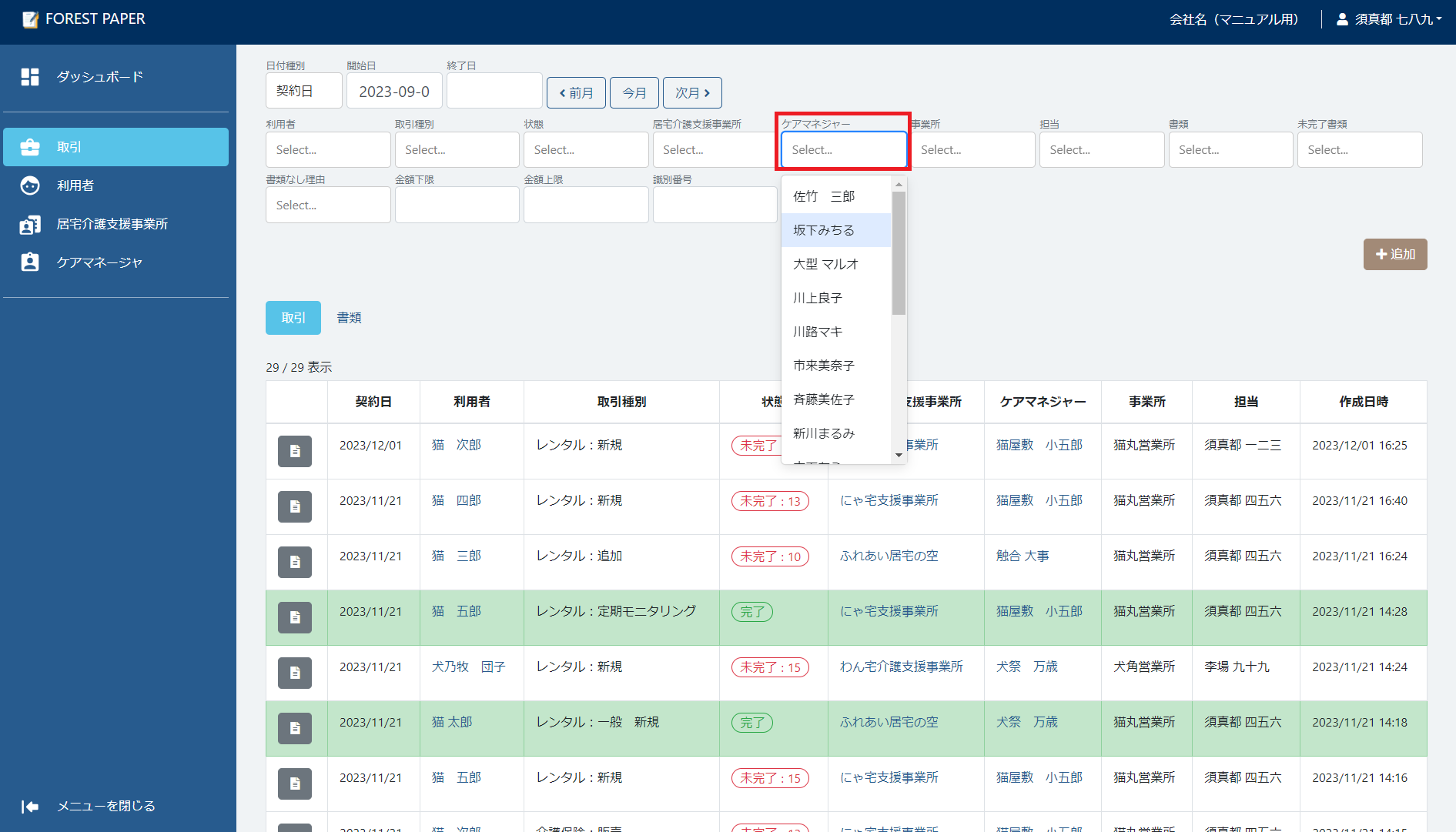This screenshot has height=832, width=1456.
Task: Open the 日付種別 契約日 dropdown
Action: click(x=303, y=92)
